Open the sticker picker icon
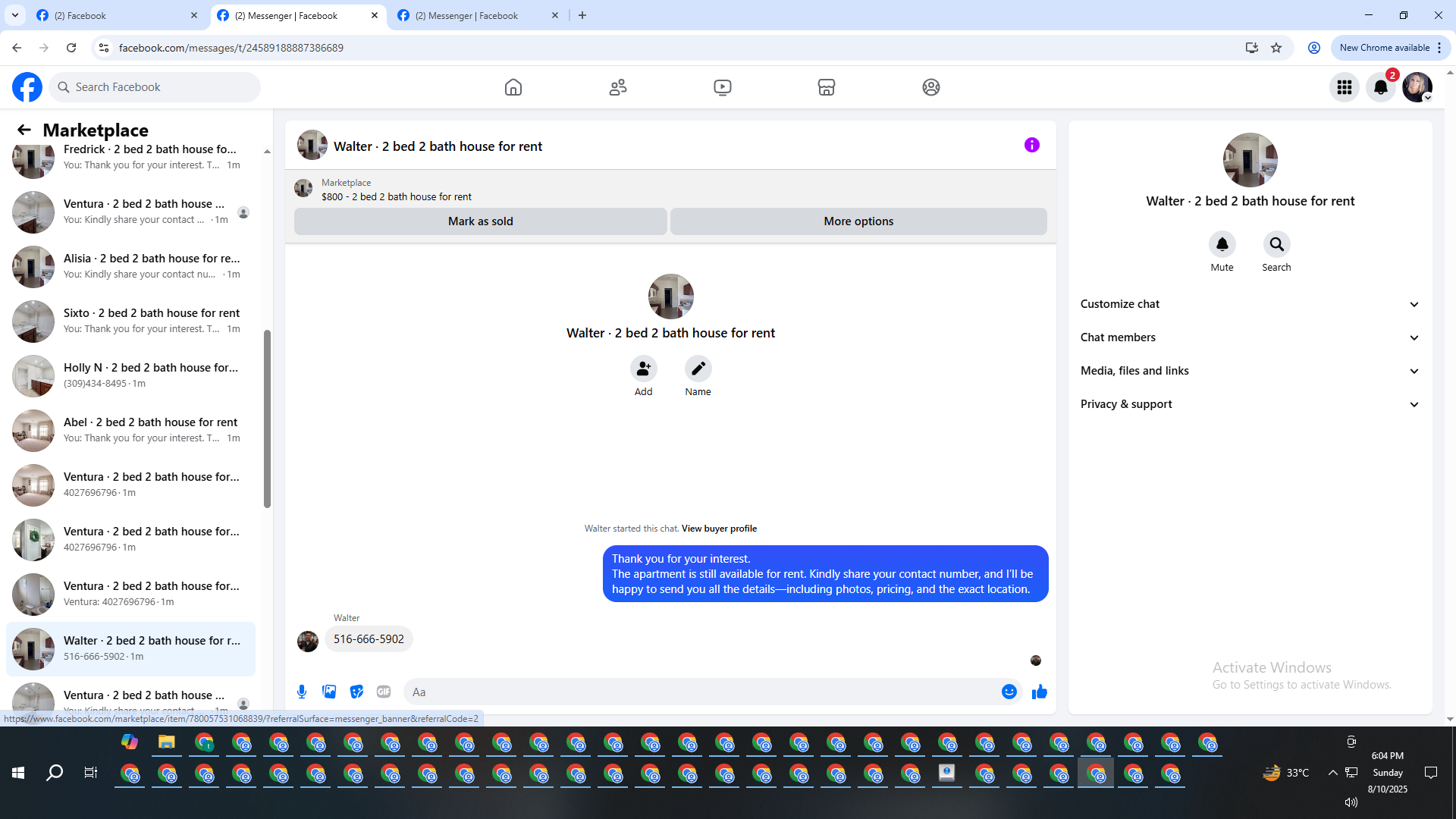Image resolution: width=1456 pixels, height=819 pixels. click(356, 692)
